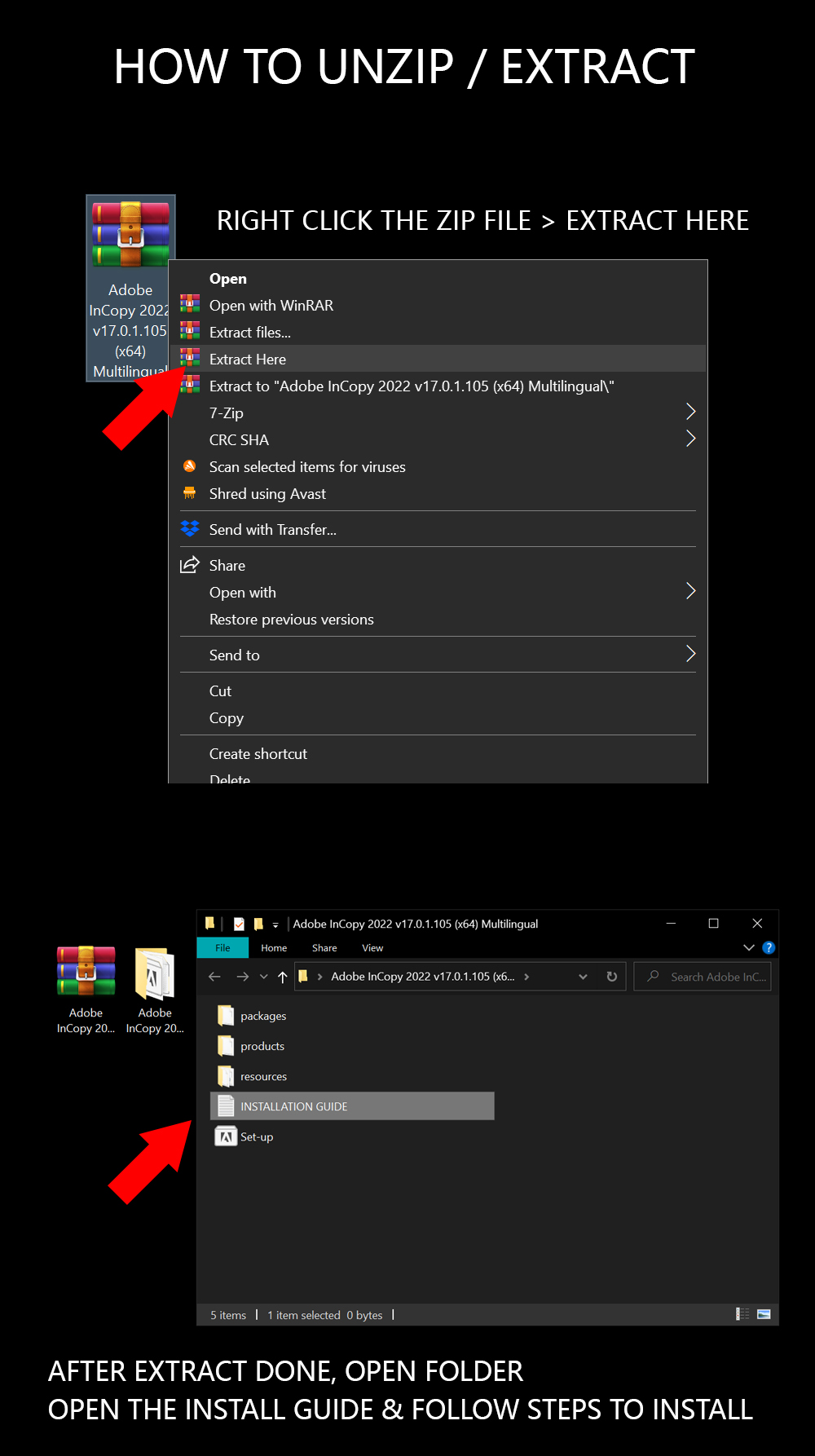Viewport: 815px width, 1456px height.
Task: Switch to the Share ribbon tab
Action: coord(324,948)
